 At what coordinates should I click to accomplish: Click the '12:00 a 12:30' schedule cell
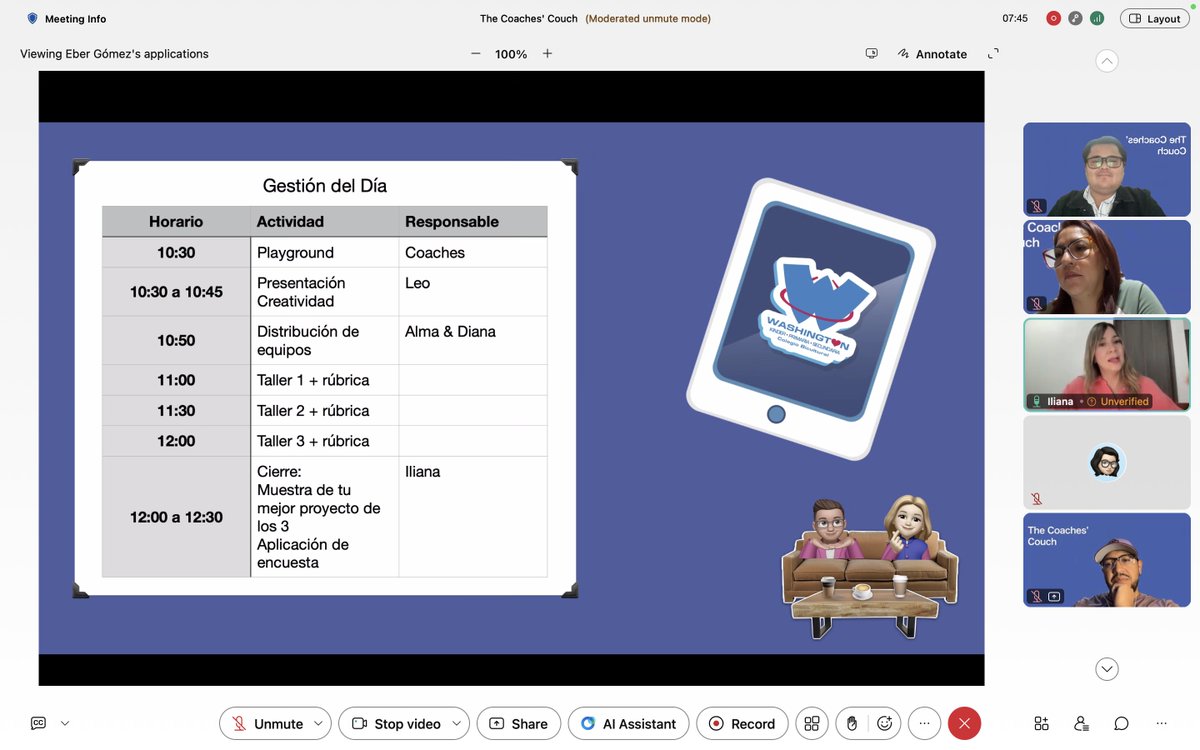tap(176, 517)
